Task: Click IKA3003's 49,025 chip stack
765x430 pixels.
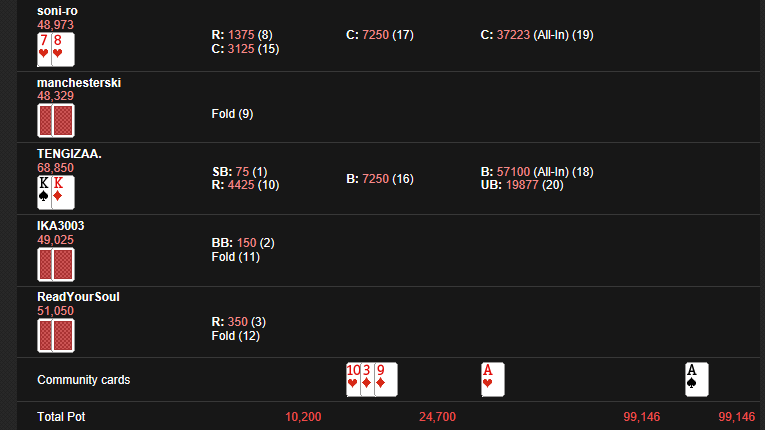Action: click(x=55, y=240)
